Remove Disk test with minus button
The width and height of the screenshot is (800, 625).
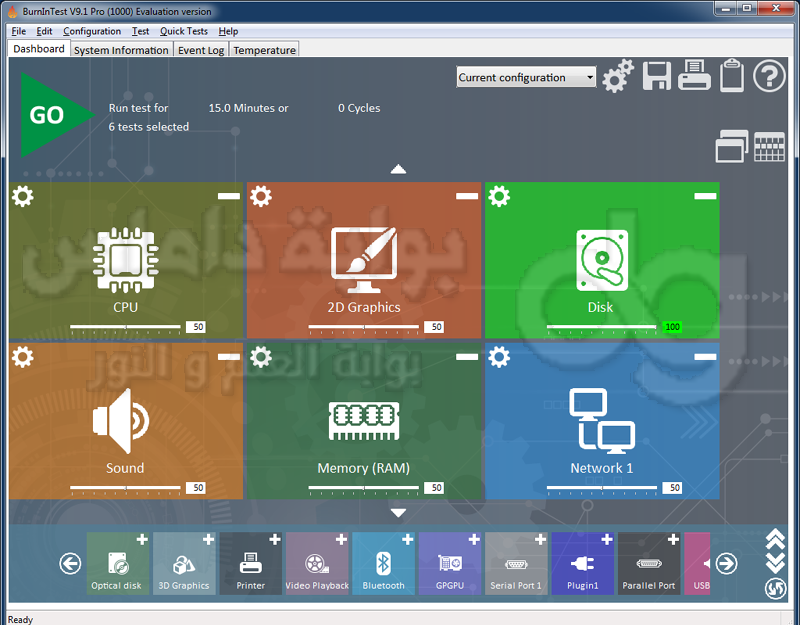click(x=705, y=196)
